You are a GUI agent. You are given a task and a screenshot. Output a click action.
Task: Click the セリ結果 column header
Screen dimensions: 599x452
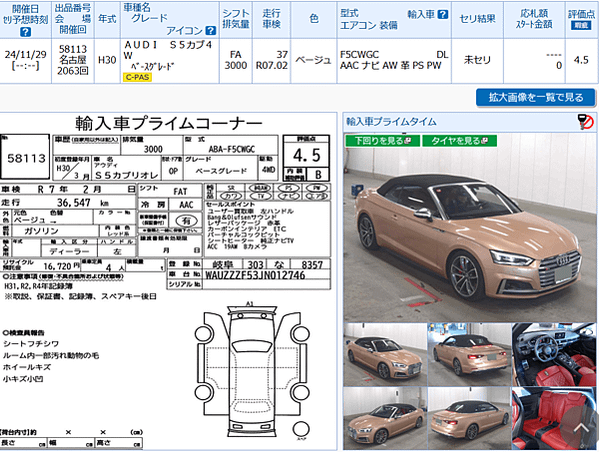(477, 19)
